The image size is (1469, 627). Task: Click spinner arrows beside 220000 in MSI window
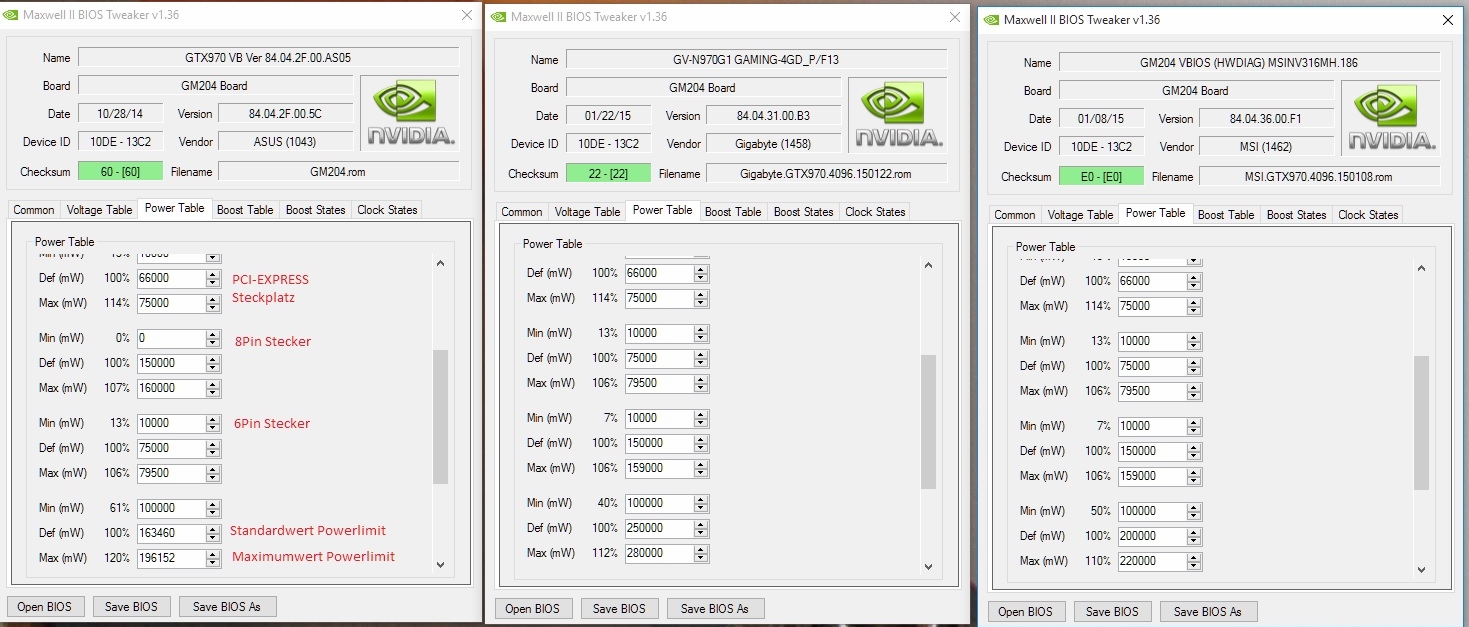coord(1194,561)
